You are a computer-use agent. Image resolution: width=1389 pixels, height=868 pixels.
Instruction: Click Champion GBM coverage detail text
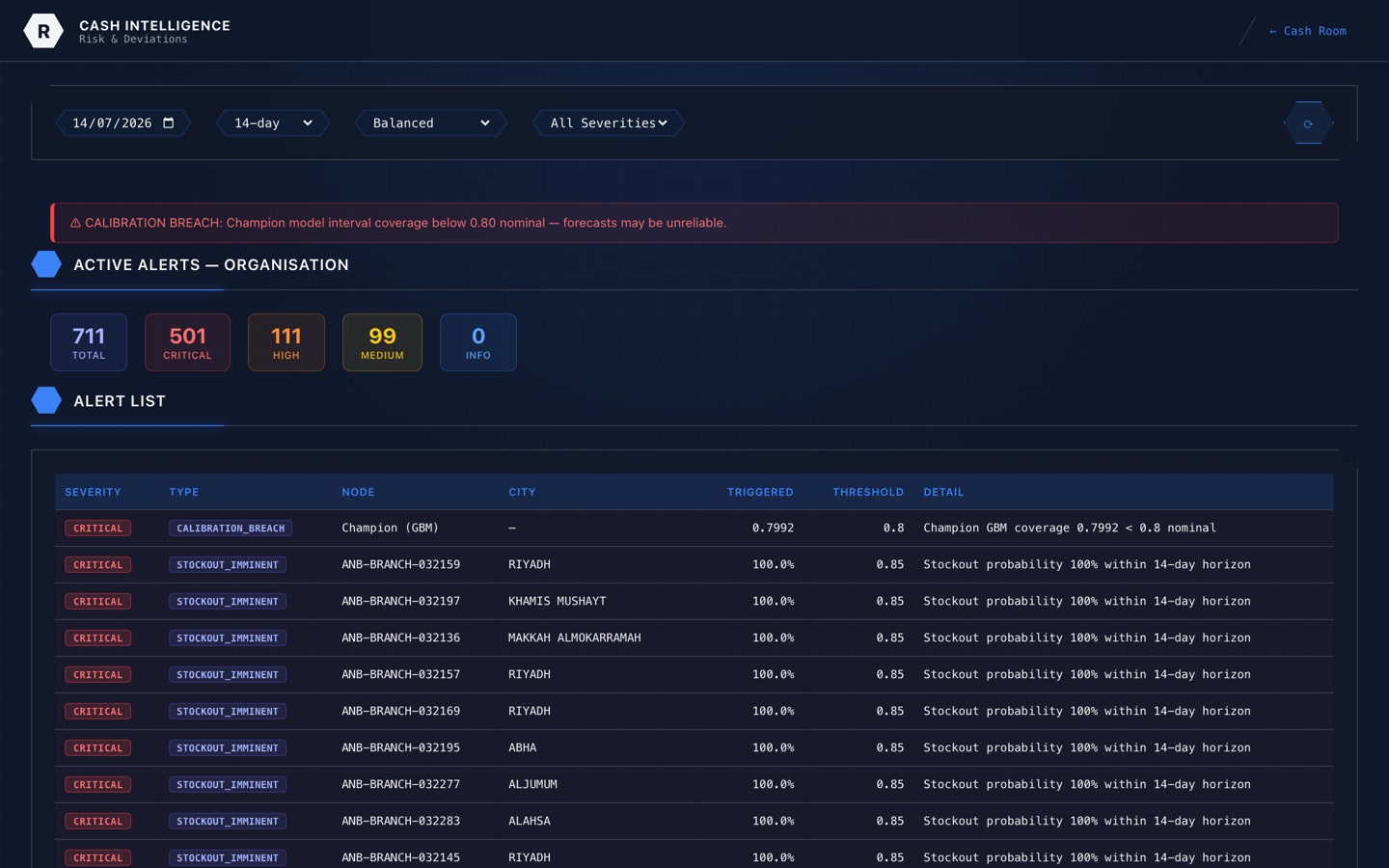click(x=1070, y=528)
